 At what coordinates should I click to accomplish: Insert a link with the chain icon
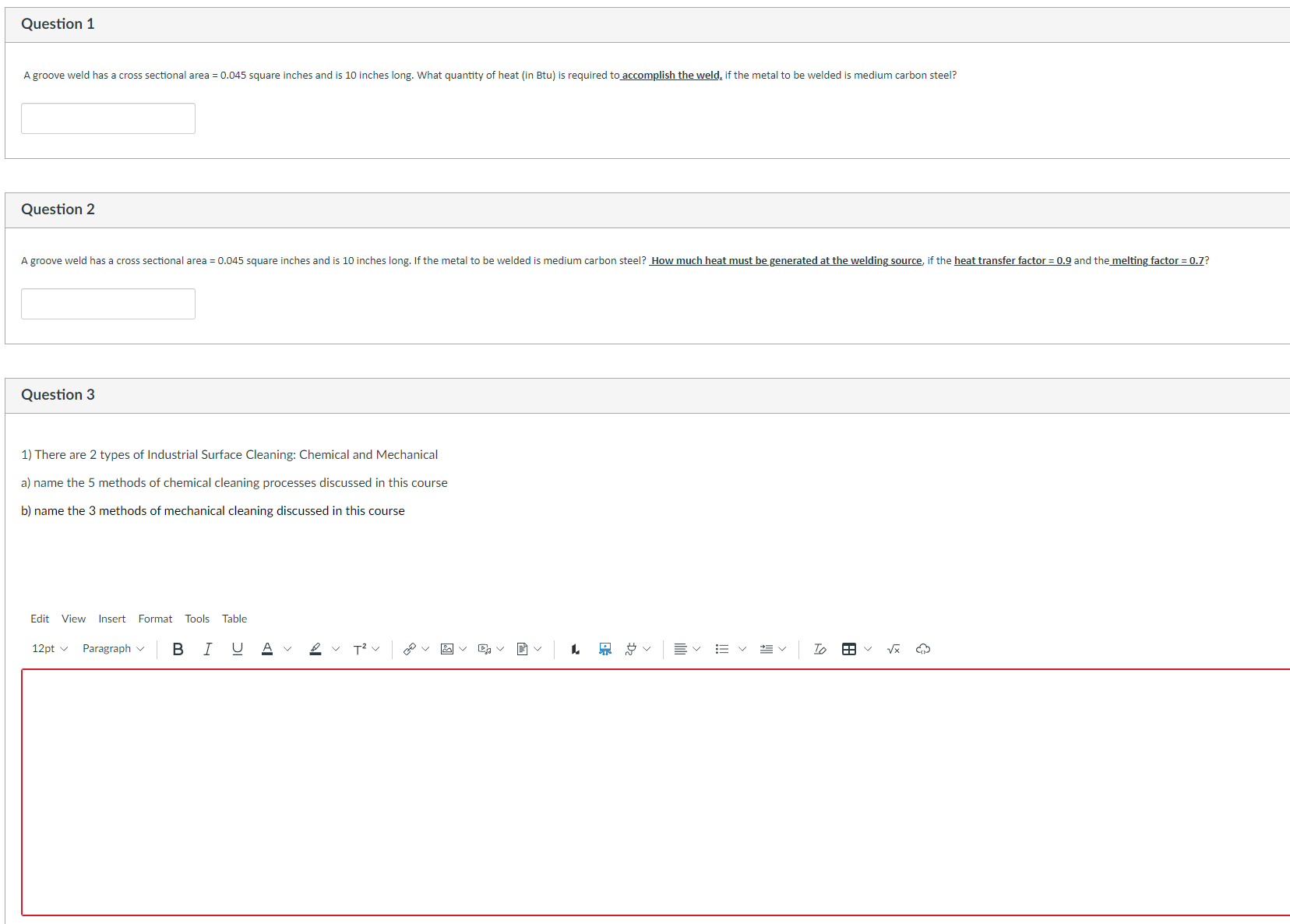click(410, 649)
